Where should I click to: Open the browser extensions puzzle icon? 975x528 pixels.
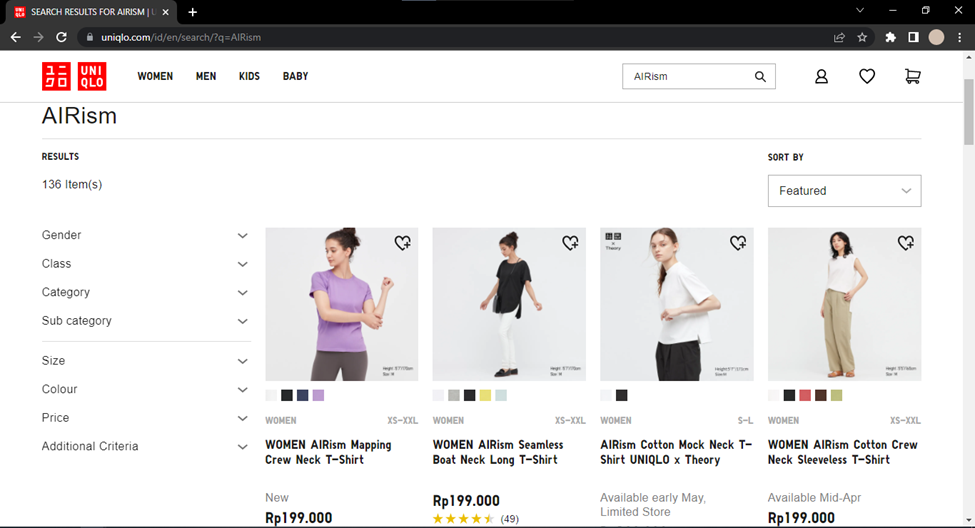(890, 37)
